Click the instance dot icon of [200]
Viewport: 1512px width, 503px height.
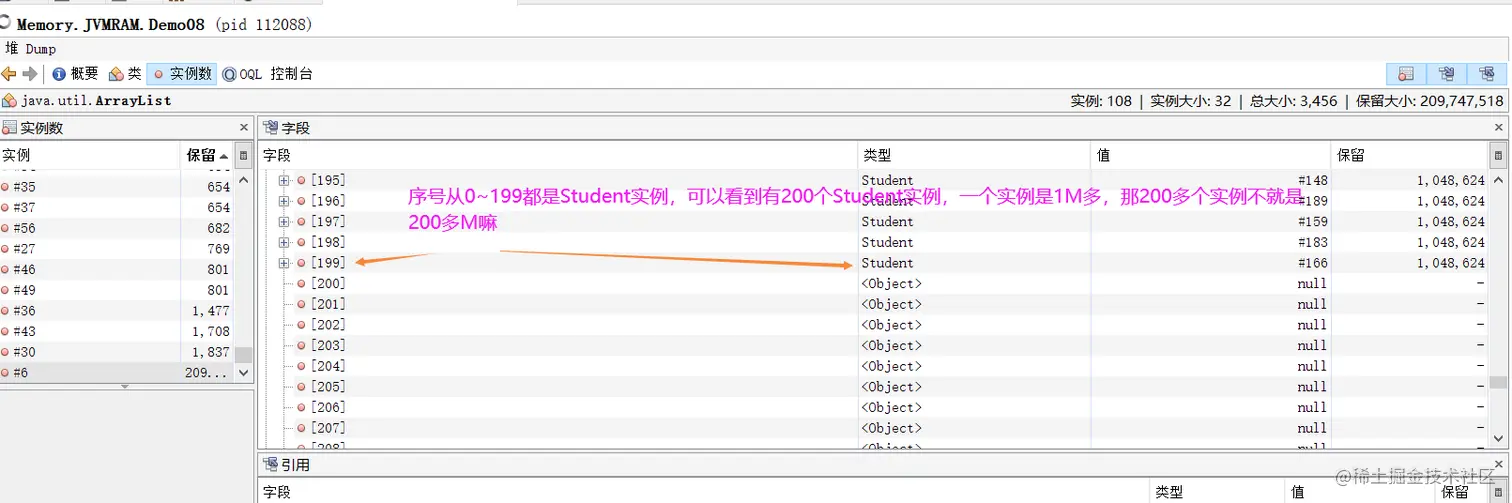[301, 283]
